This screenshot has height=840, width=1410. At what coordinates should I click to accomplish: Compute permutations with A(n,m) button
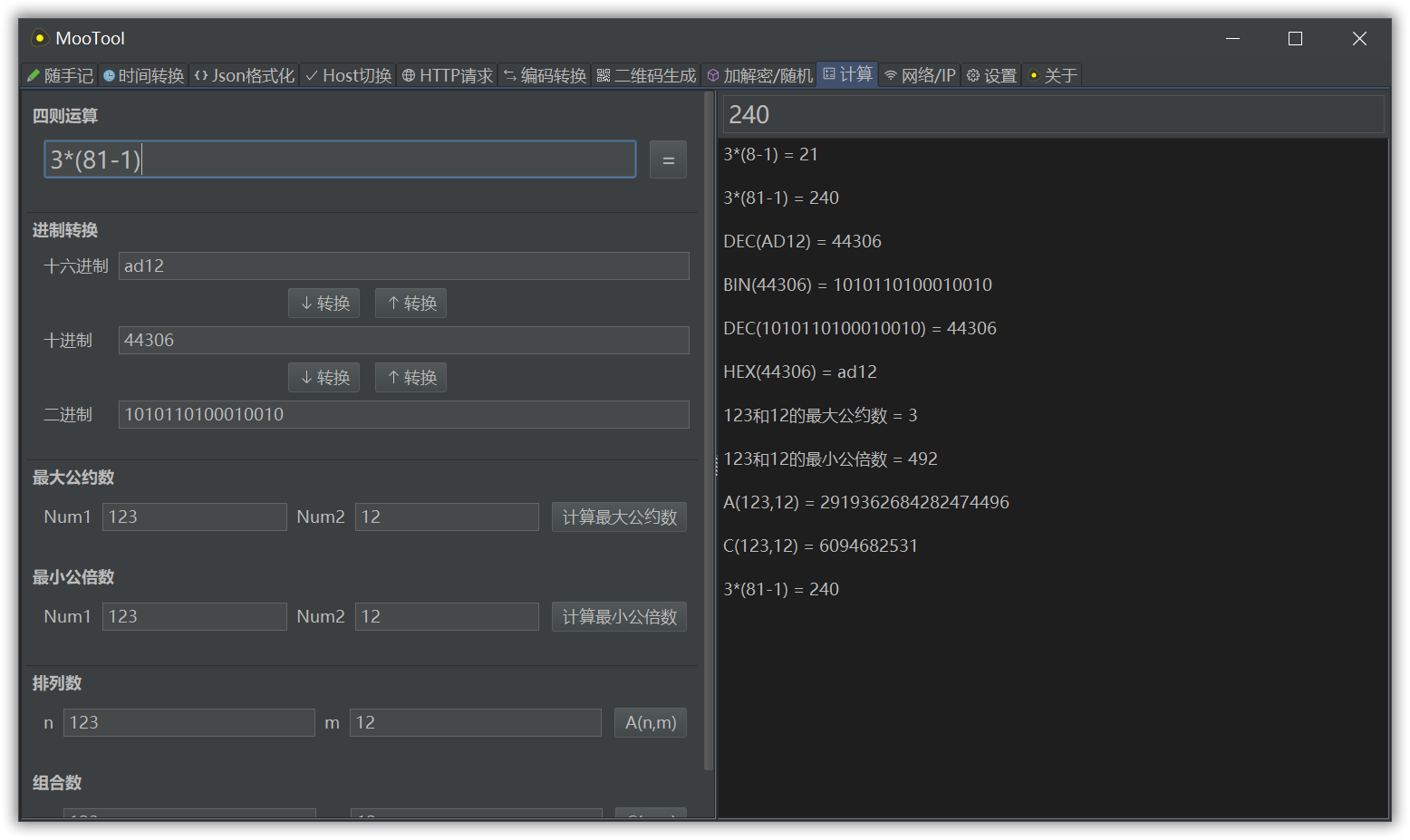coord(651,723)
